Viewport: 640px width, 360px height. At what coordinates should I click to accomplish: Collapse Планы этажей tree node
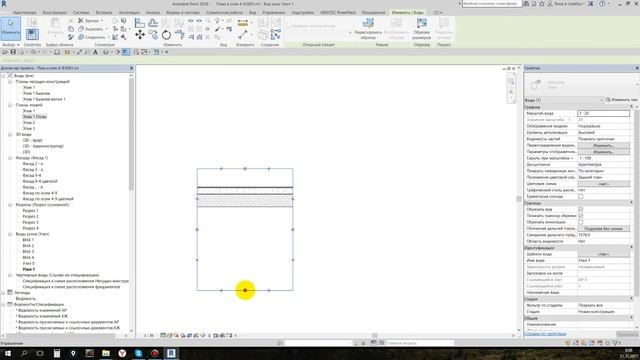[x=10, y=105]
